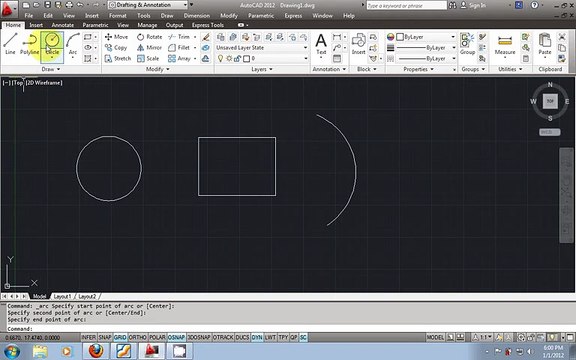
Task: Switch to the Express Tools ribbon tab
Action: [208, 25]
